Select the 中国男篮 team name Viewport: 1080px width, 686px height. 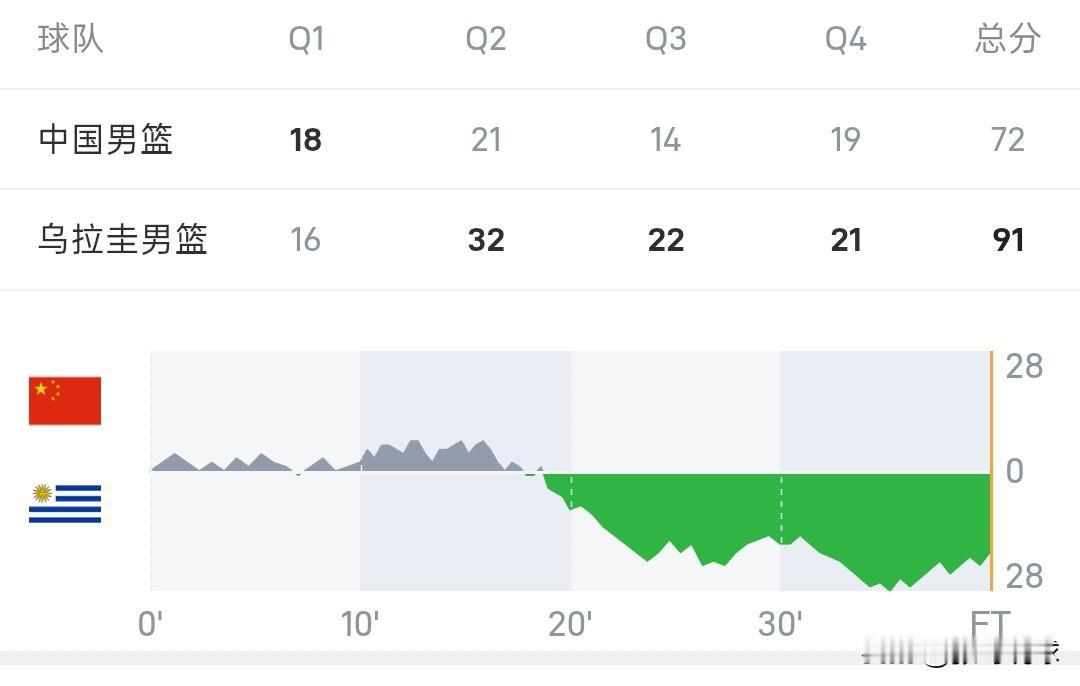[x=105, y=139]
